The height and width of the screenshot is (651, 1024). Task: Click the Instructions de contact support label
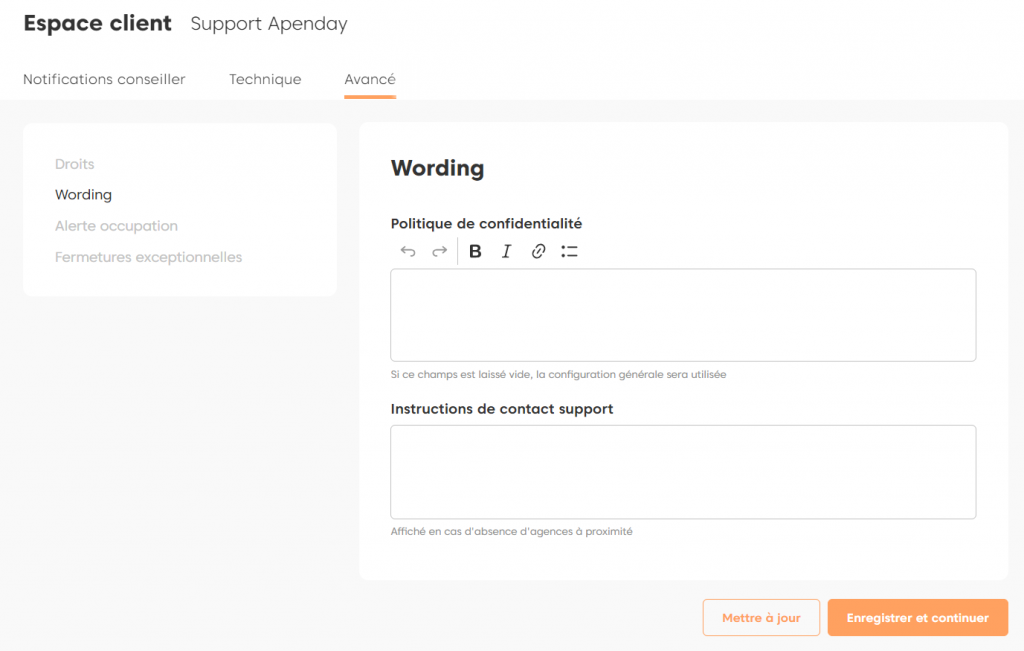click(x=502, y=409)
